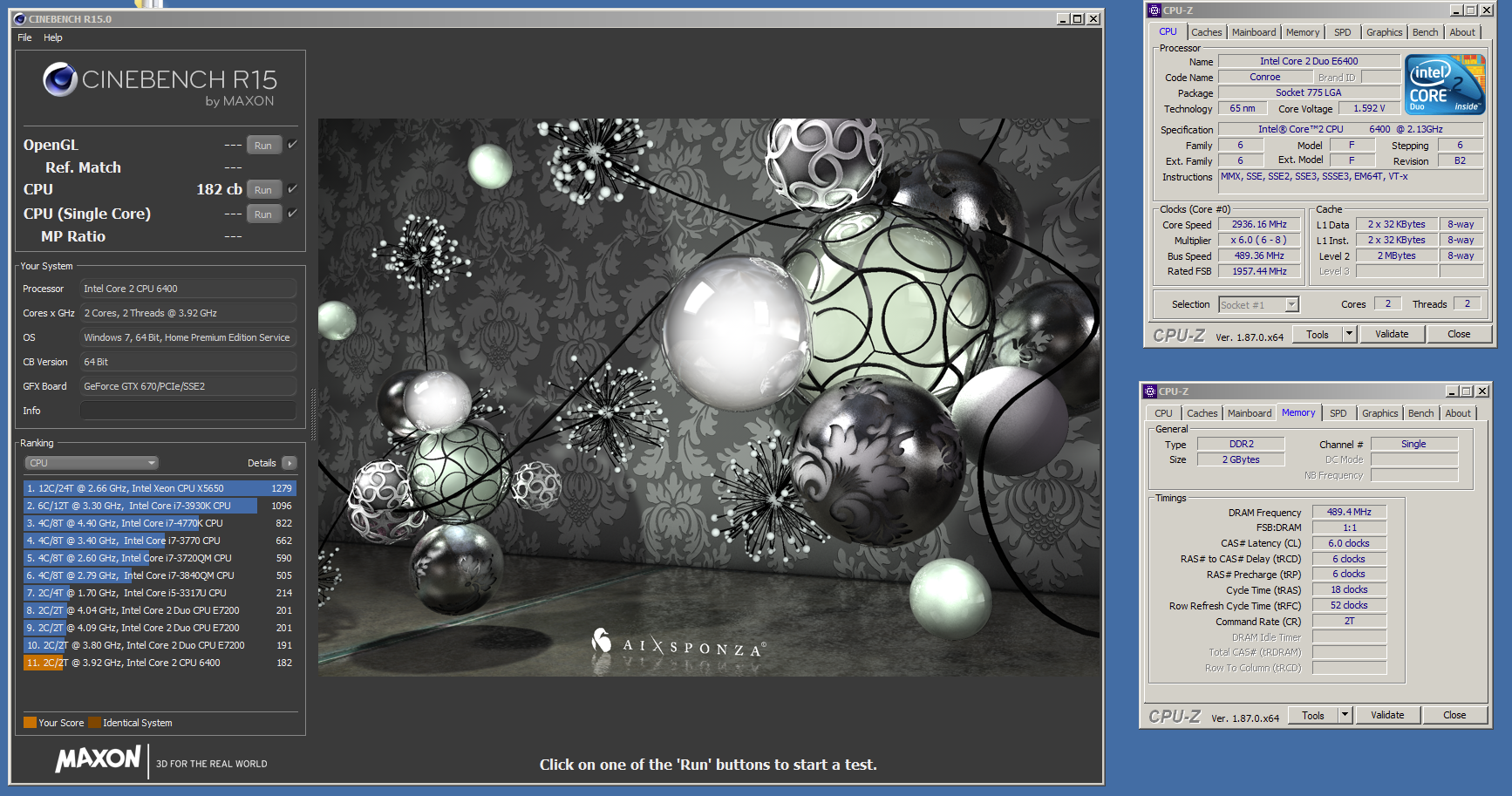
Task: Select ranking row Core i7-3770 CPU
Action: 160,541
